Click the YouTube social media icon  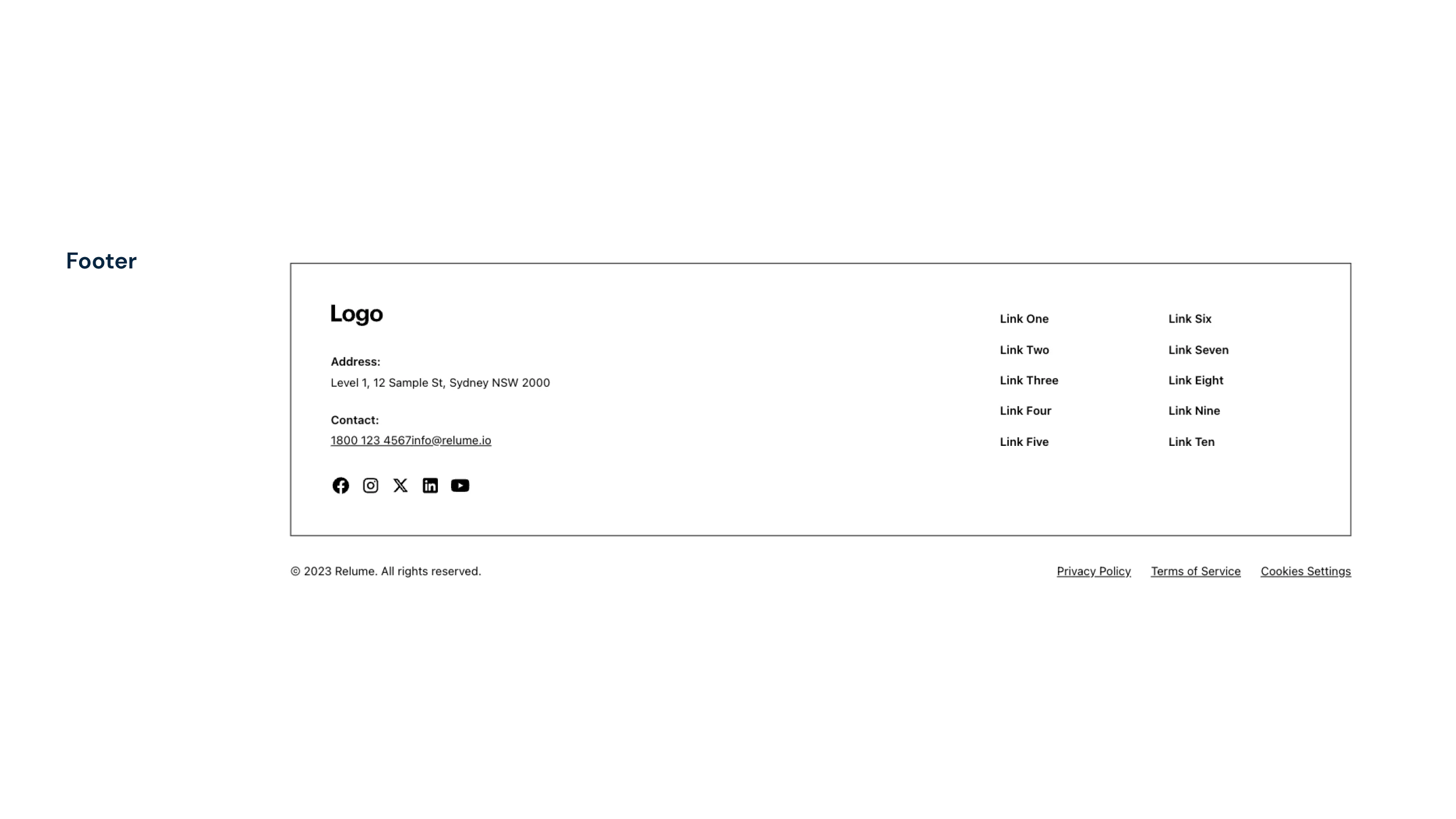pyautogui.click(x=459, y=485)
